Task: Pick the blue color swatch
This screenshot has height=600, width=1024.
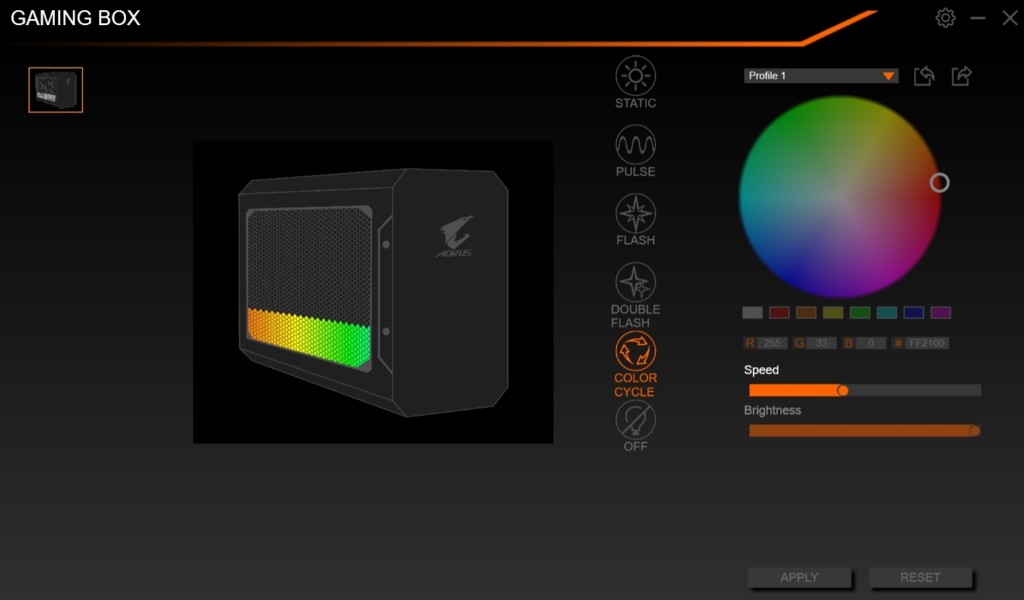Action: click(914, 313)
